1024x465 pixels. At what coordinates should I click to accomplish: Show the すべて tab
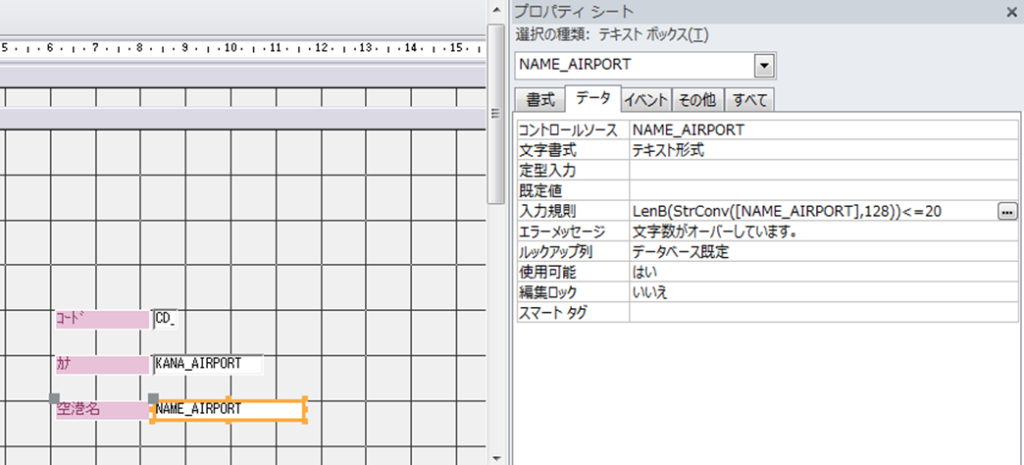[x=750, y=100]
